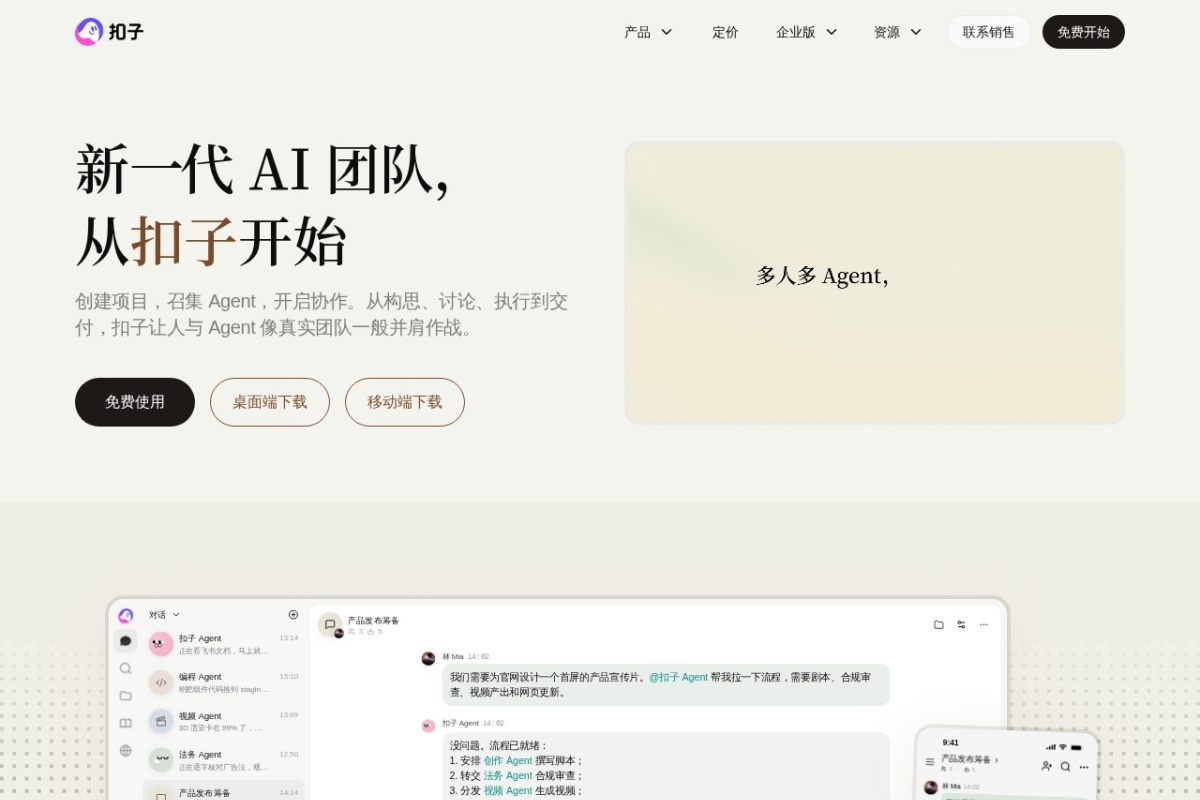This screenshot has width=1200, height=800.
Task: Tap the hamburger menu in phone mockup
Action: point(930,761)
